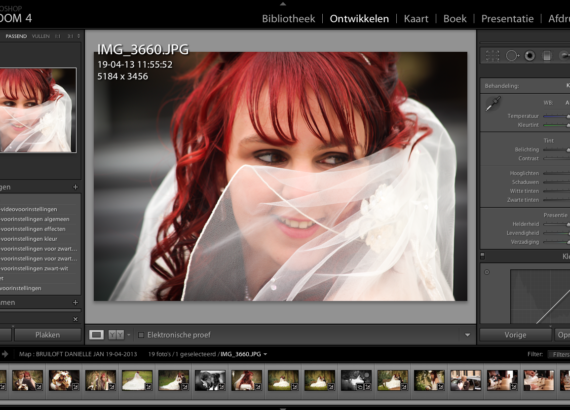Adjust the Verzadiging slider
This screenshot has width=570, height=410.
coord(556,242)
